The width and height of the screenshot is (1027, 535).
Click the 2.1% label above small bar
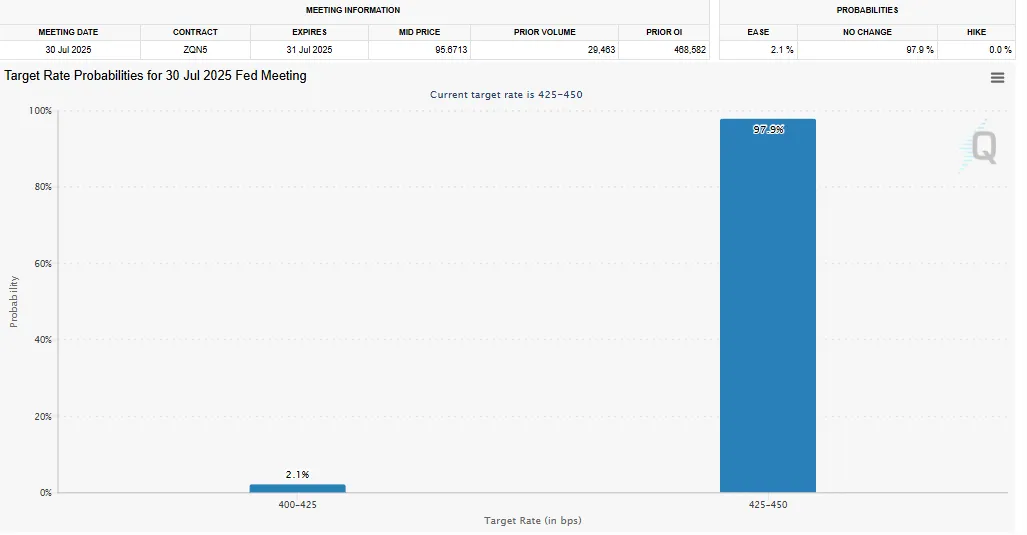(x=297, y=474)
